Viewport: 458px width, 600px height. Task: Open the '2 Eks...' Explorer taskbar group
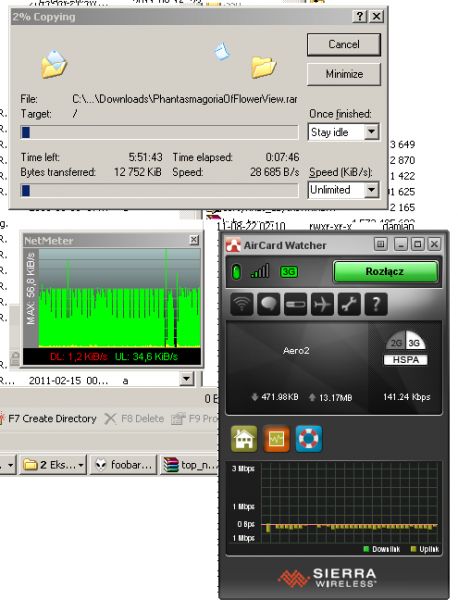tap(53, 465)
